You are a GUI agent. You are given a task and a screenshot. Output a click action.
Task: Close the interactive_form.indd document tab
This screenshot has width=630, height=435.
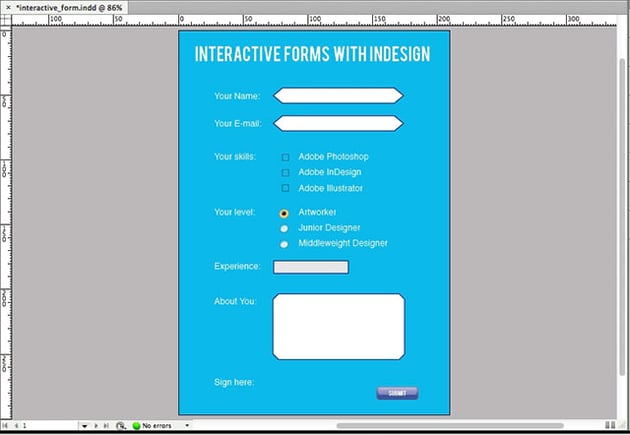(x=7, y=6)
